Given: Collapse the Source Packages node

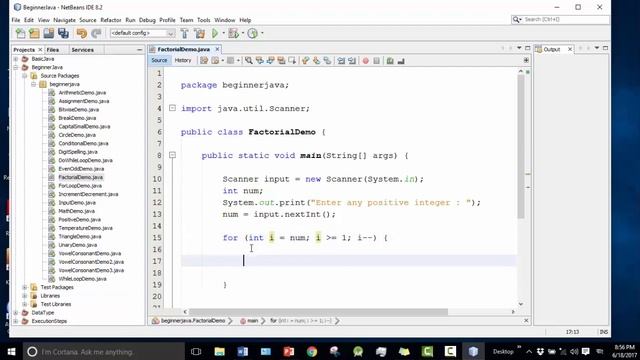Looking at the screenshot, I should [x=25, y=76].
